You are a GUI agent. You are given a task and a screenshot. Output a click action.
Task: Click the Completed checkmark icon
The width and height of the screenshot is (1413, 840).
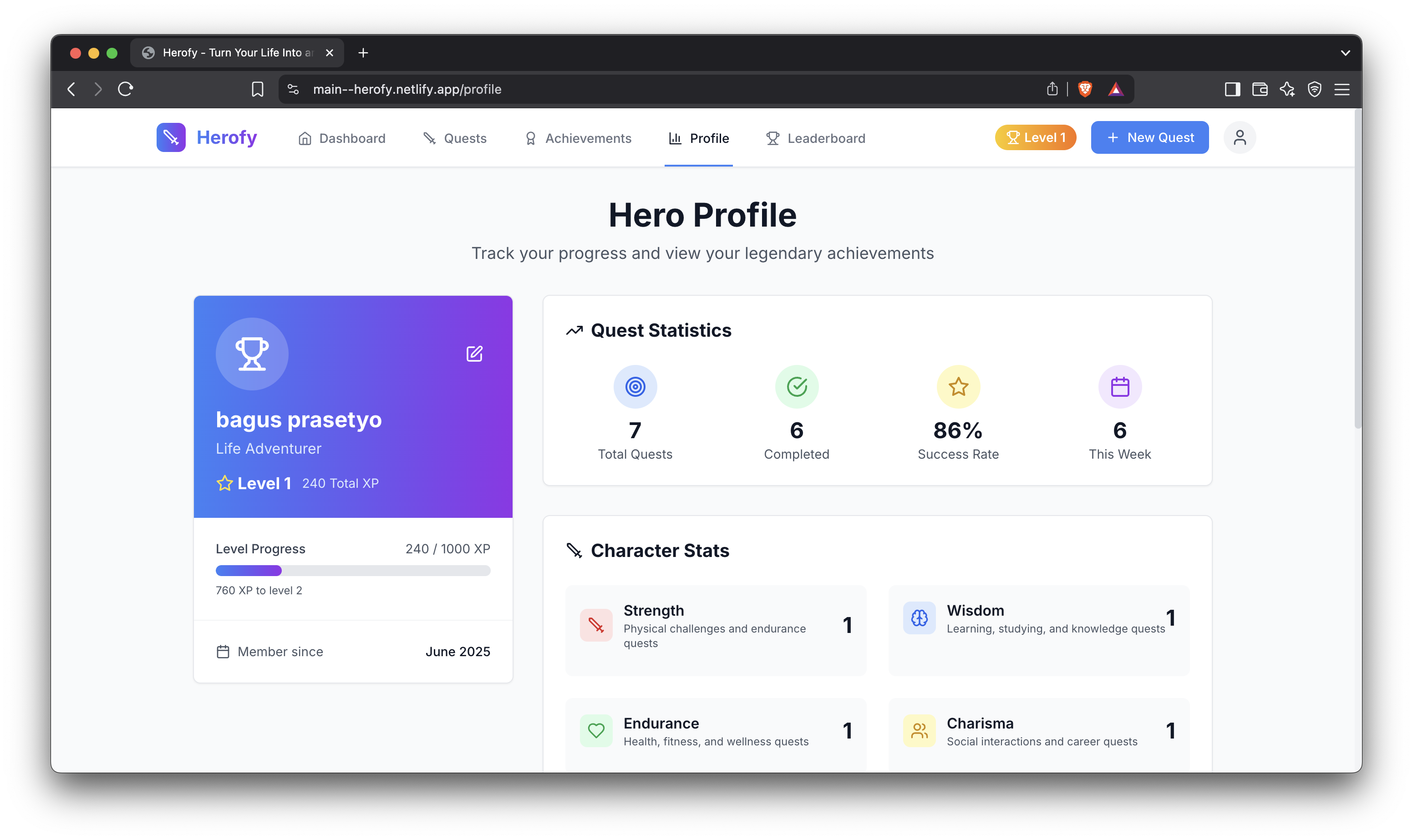[797, 387]
